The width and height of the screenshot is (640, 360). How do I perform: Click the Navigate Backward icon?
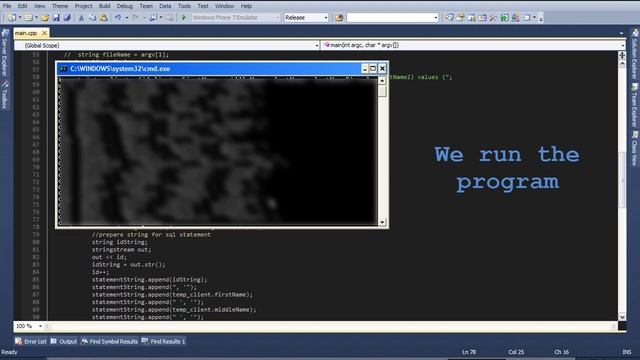pos(153,18)
